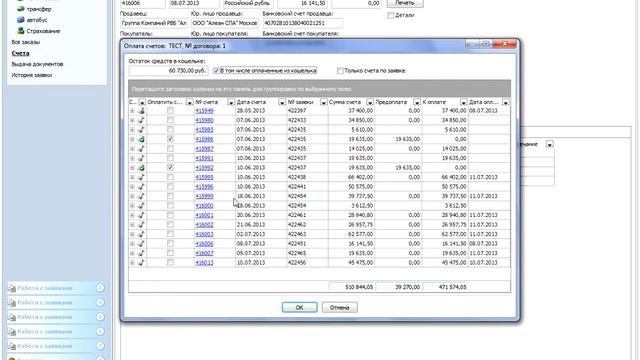
Task: Click status icon in invoice 415985 row
Action: click(x=141, y=129)
